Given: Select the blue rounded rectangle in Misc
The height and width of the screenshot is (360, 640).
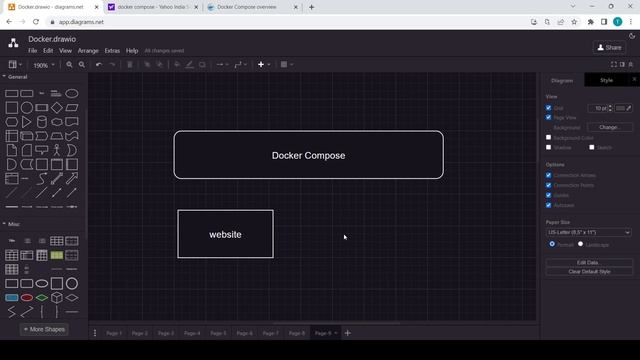Looking at the screenshot, I should 11,298.
